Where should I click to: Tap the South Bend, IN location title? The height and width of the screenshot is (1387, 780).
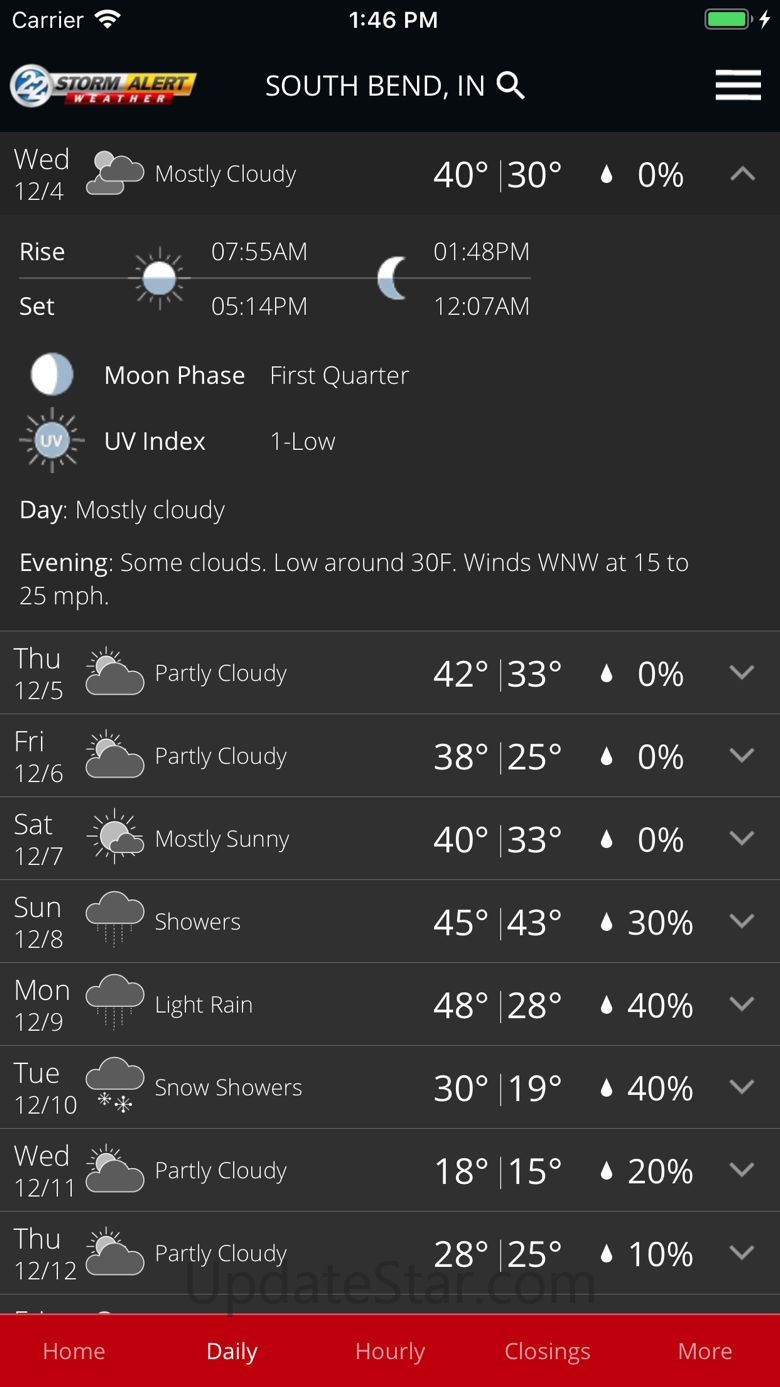point(375,86)
